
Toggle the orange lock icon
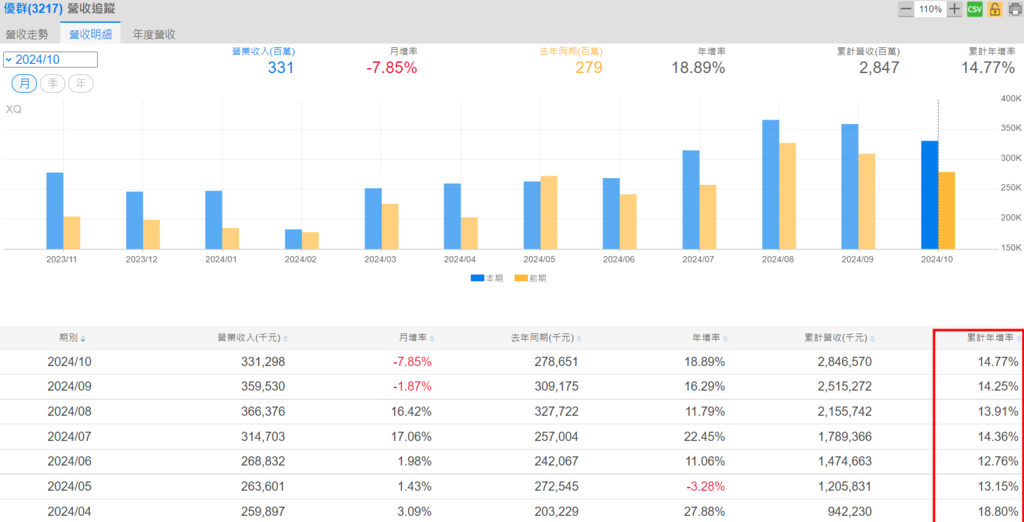pyautogui.click(x=995, y=9)
